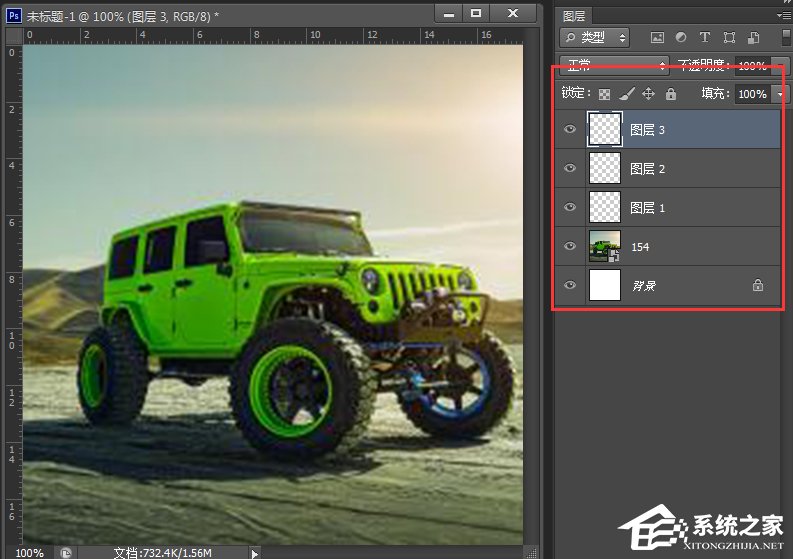This screenshot has height=559, width=793.
Task: Click the 图层 3 layer thumbnail
Action: (605, 130)
